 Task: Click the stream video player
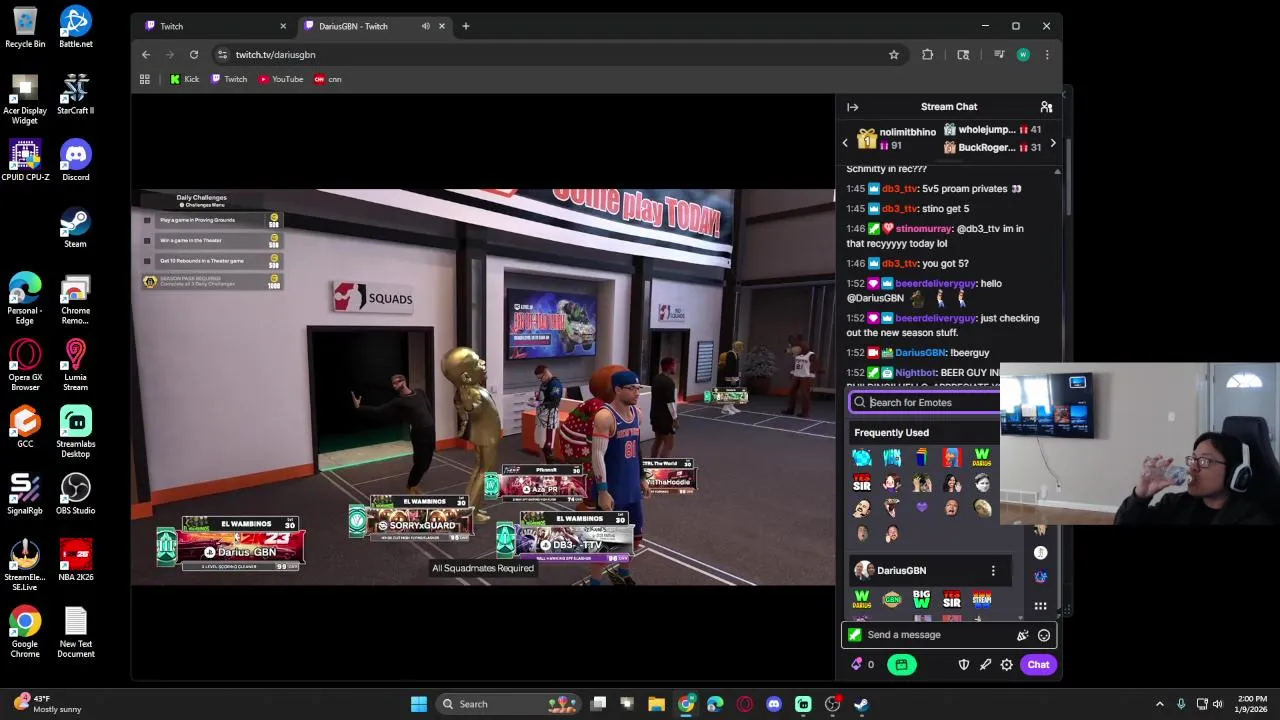coord(483,387)
